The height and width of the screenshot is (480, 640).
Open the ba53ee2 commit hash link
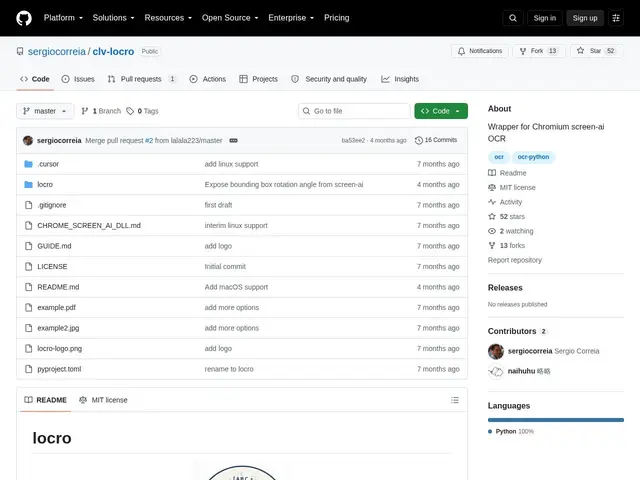tap(353, 140)
